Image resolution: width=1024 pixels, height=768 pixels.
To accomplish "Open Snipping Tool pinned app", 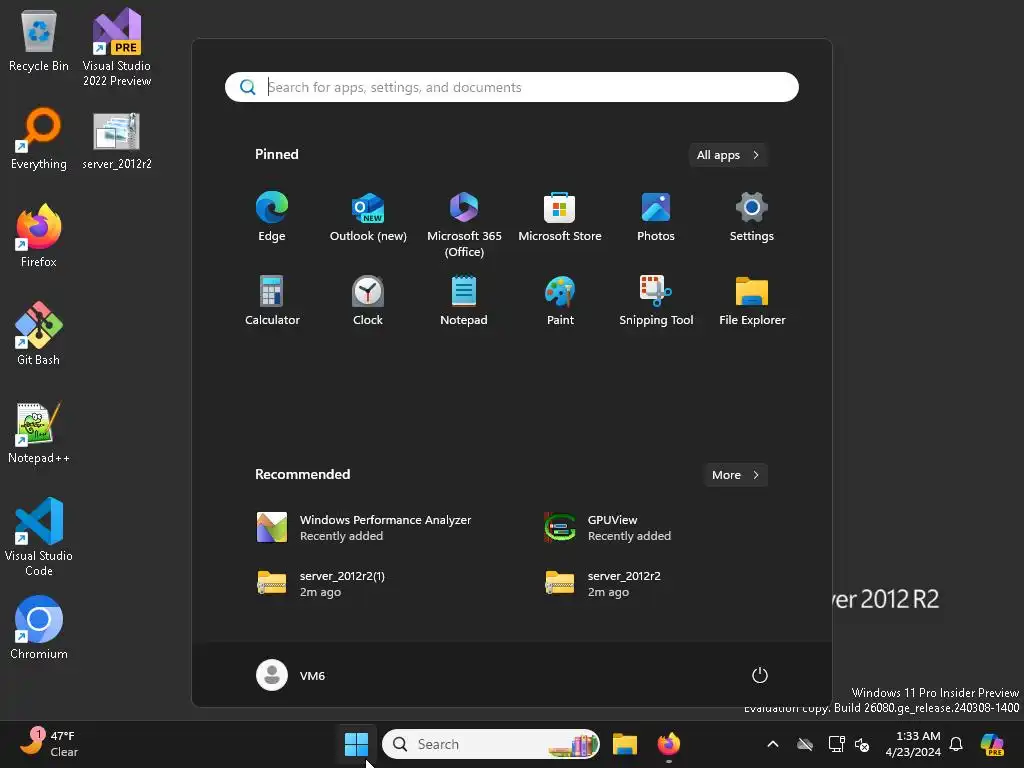I will [x=656, y=300].
